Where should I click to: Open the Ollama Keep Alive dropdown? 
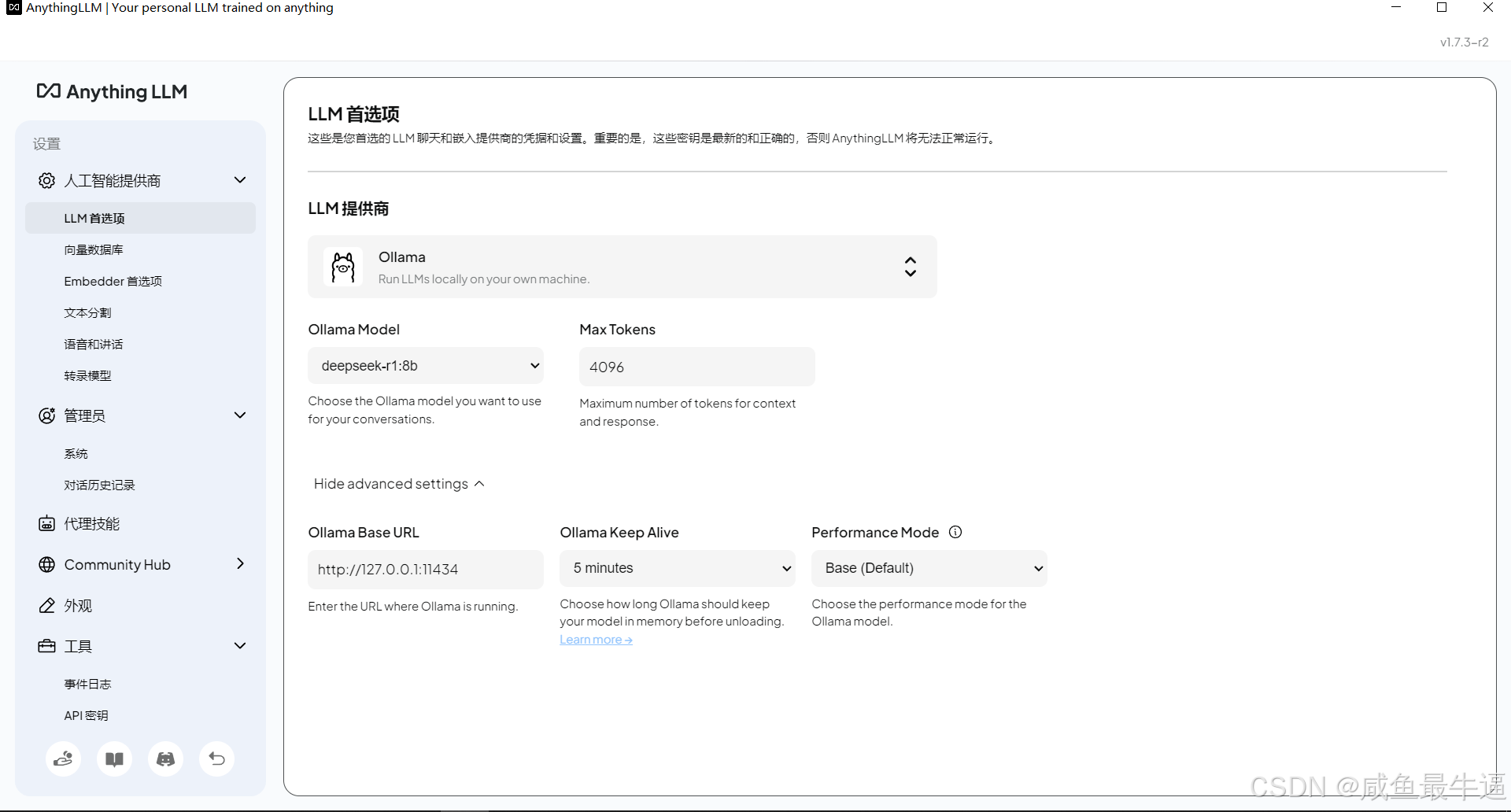coord(678,568)
